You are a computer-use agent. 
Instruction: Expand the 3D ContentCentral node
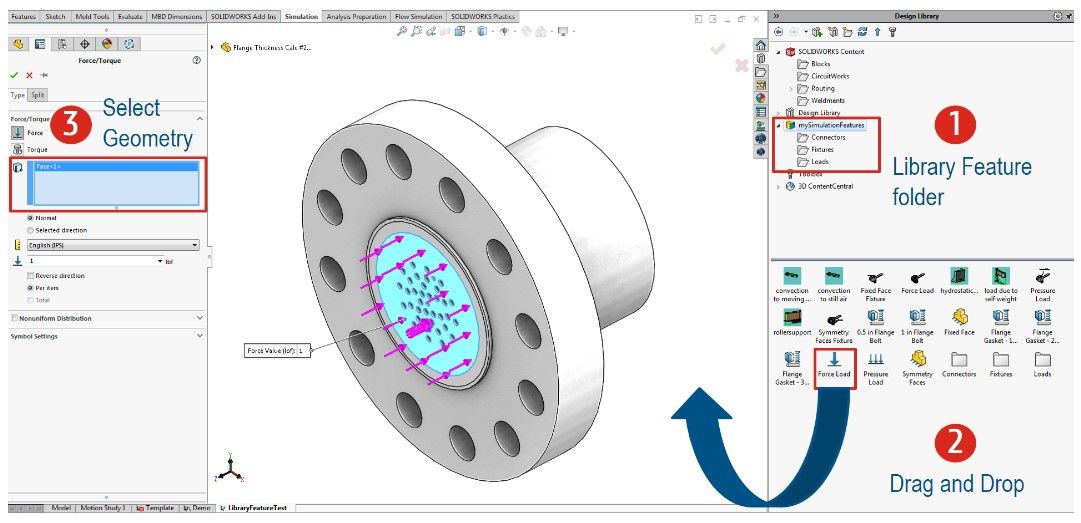[778, 187]
